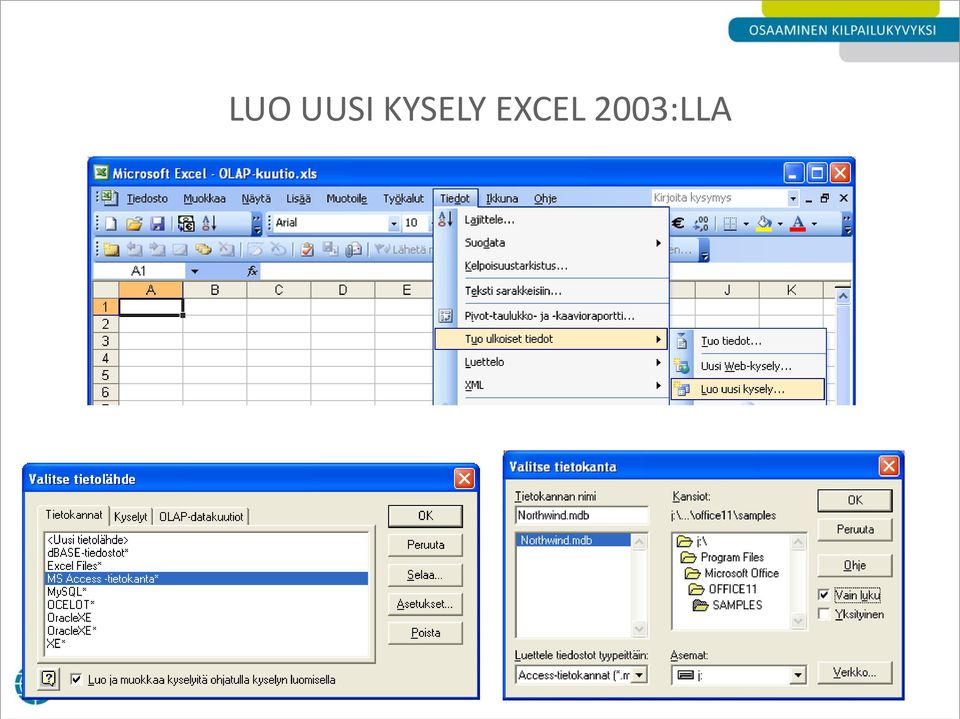Open the font name Arial dropdown arrow
The height and width of the screenshot is (719, 960).
(394, 224)
